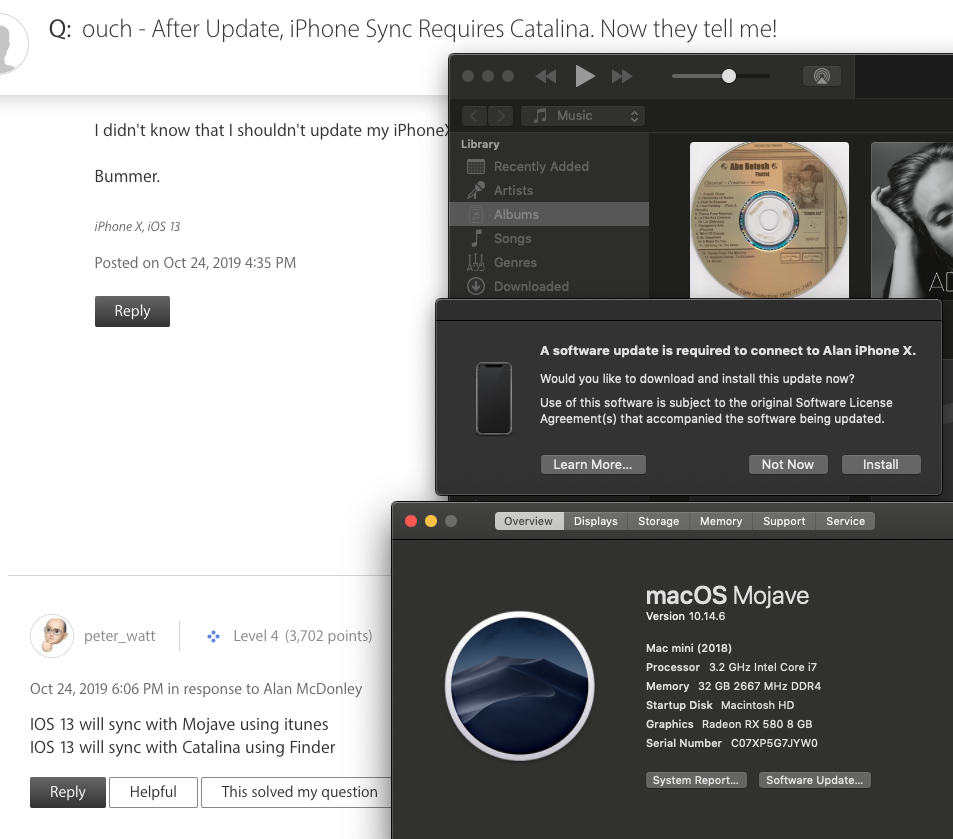Viewport: 953px width, 839px height.
Task: Go back with the iTunes back chevron
Action: click(474, 116)
